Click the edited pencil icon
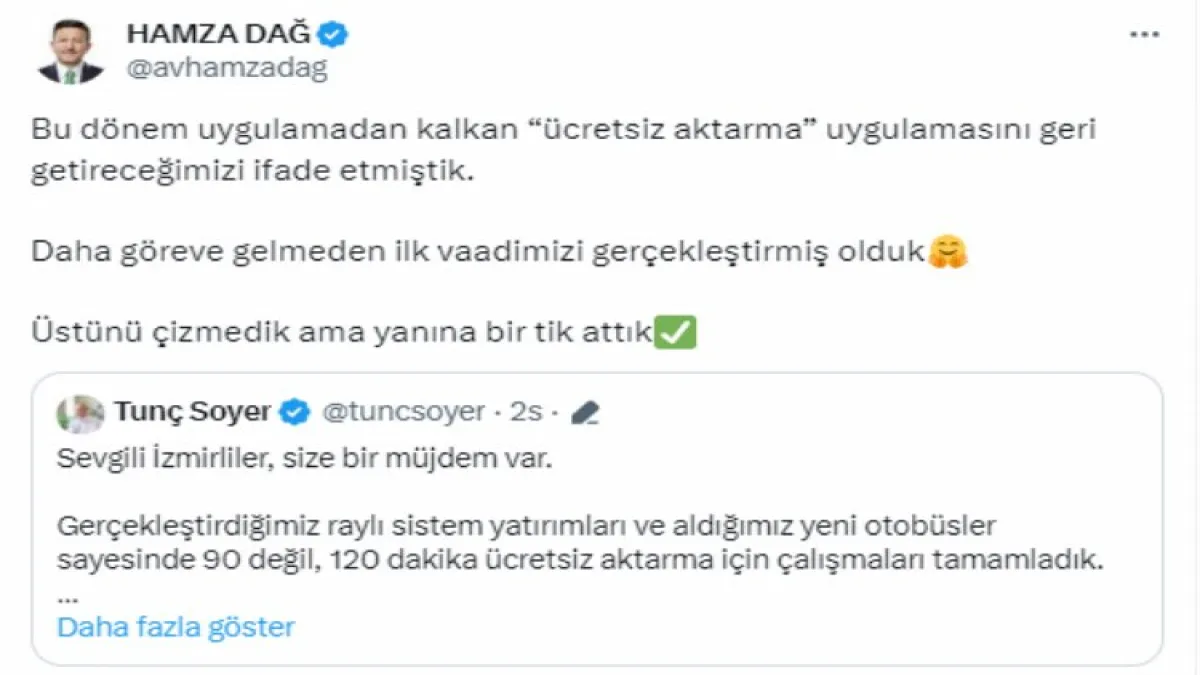The height and width of the screenshot is (675, 1200). (x=585, y=412)
